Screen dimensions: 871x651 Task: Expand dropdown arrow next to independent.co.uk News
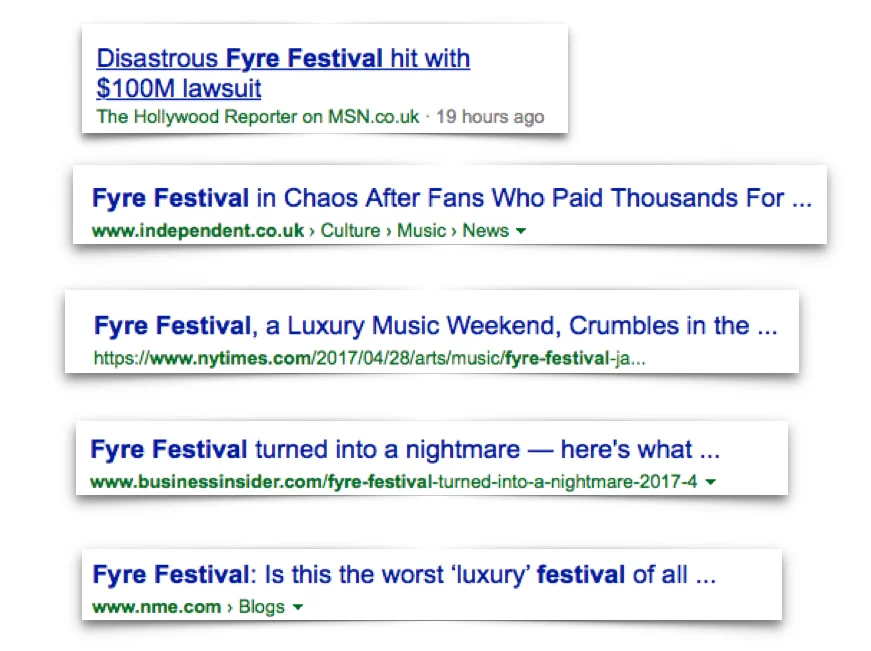point(520,231)
